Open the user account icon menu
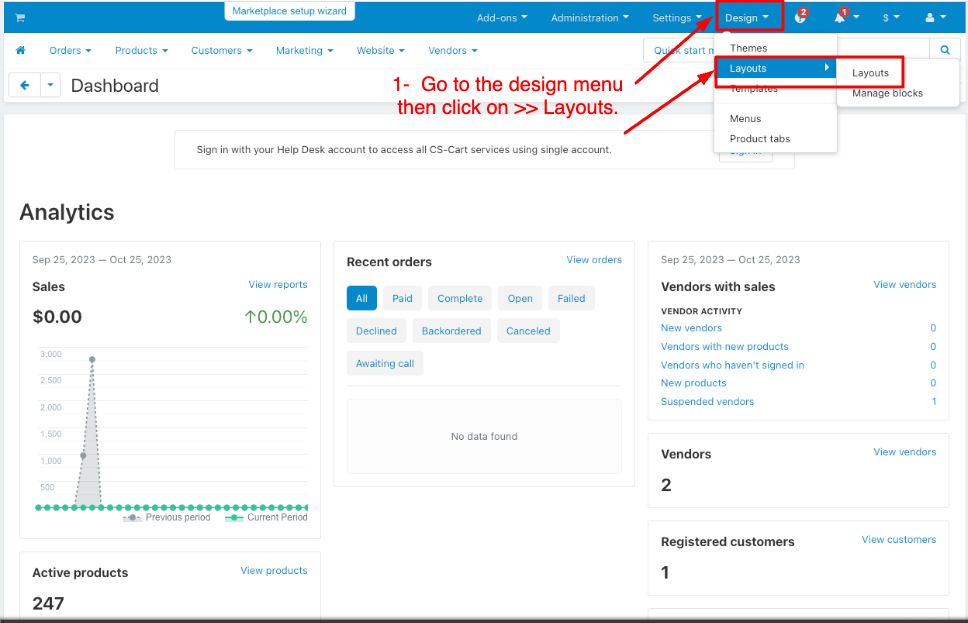Viewport: 968px width, 623px height. pyautogui.click(x=935, y=17)
